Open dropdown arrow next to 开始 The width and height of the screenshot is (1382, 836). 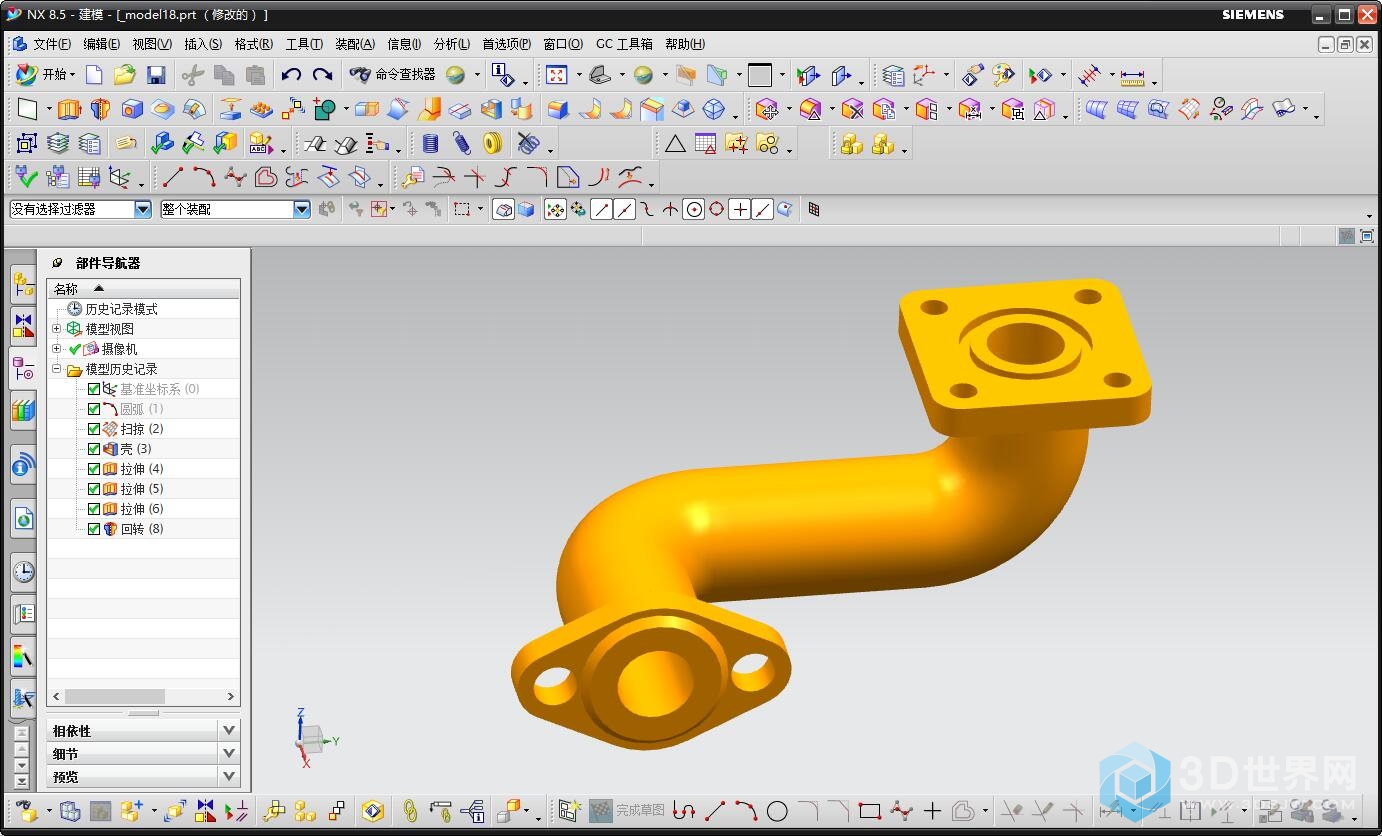[x=74, y=75]
